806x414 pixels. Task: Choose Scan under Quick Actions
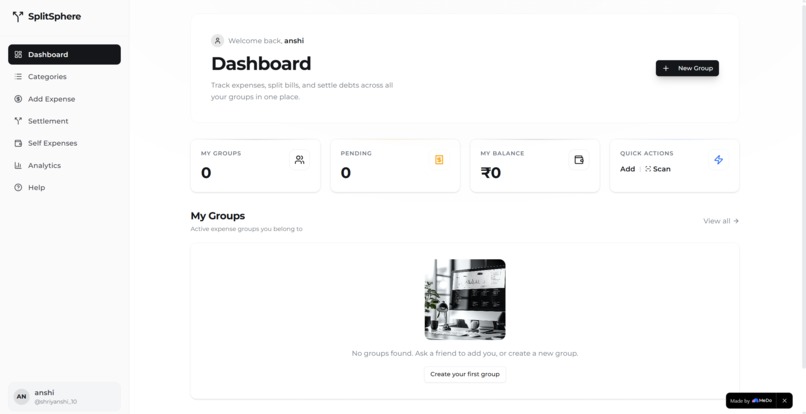pos(657,169)
